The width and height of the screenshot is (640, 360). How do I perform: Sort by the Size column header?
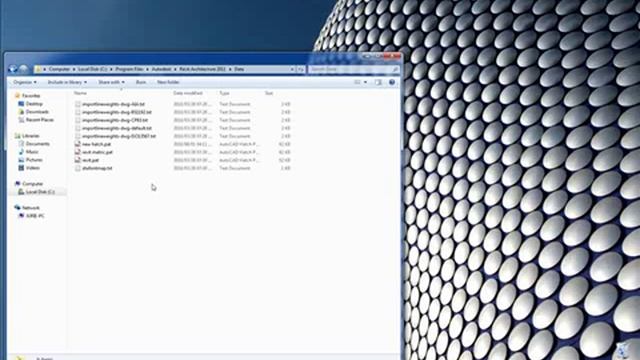click(x=269, y=93)
